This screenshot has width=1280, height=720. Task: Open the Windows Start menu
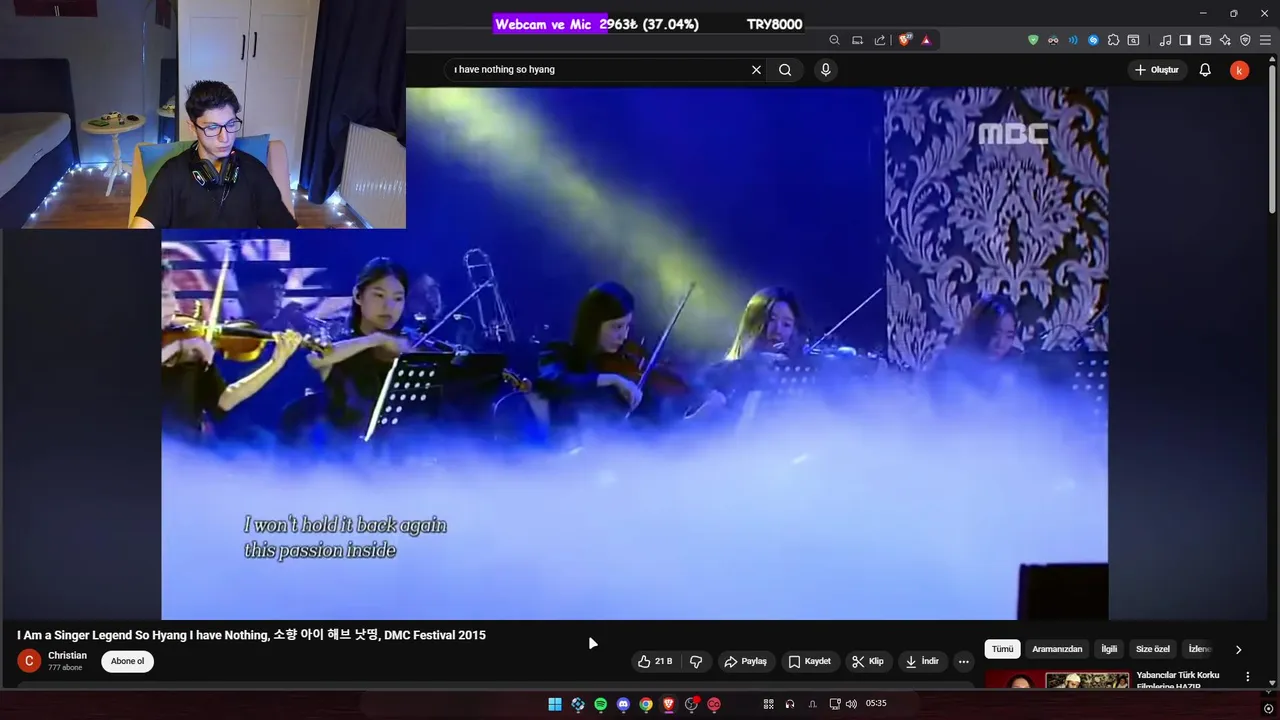pos(554,704)
